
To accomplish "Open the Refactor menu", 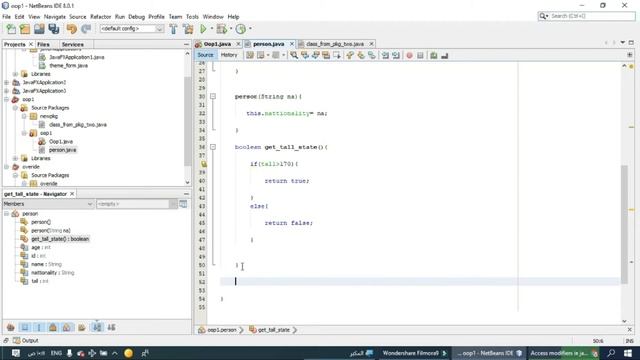I will click(x=100, y=17).
